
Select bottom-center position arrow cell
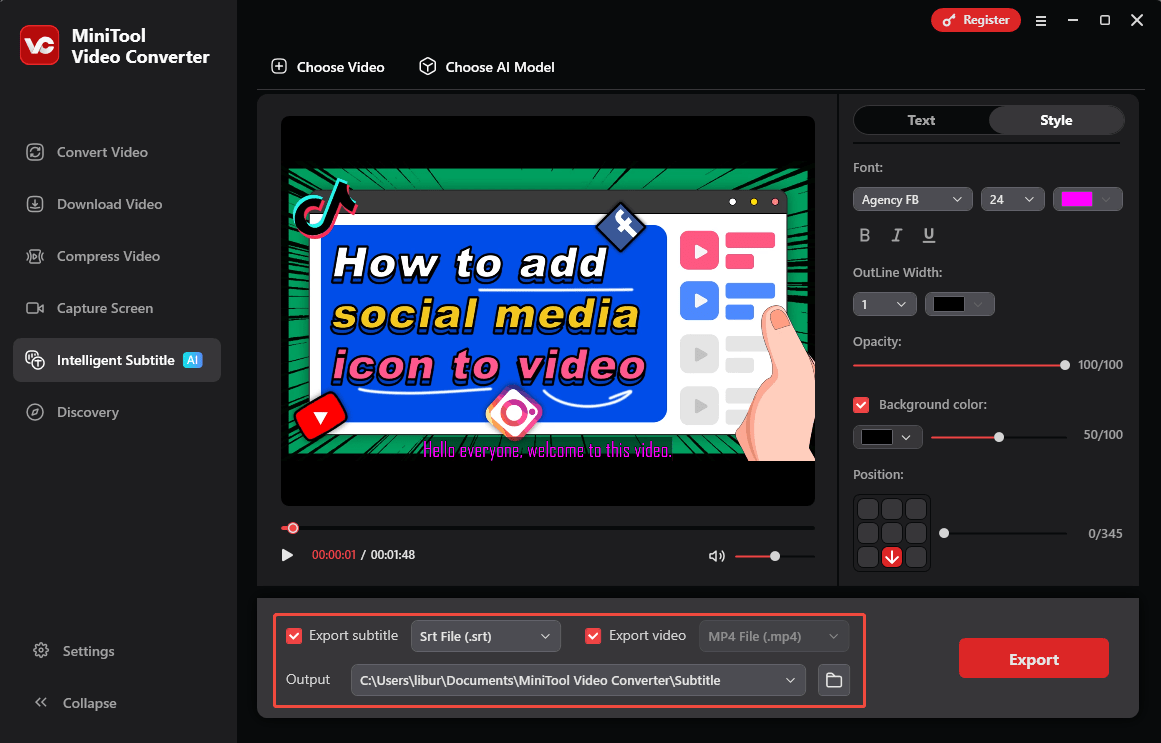point(892,557)
